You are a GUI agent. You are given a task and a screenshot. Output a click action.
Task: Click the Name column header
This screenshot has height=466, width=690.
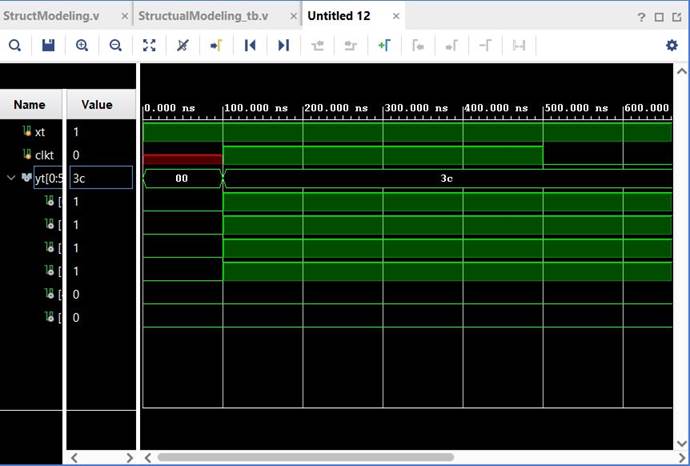31,104
